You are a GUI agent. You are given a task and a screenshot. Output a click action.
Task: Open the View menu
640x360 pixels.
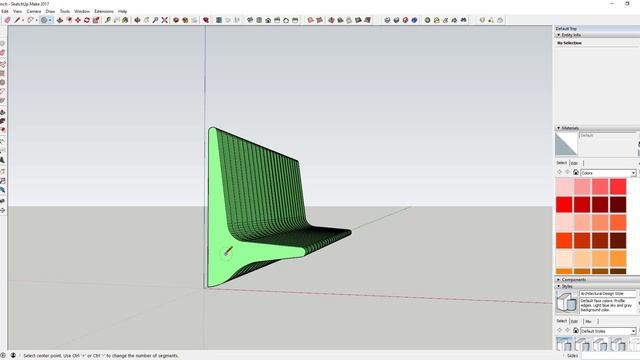tap(18, 11)
